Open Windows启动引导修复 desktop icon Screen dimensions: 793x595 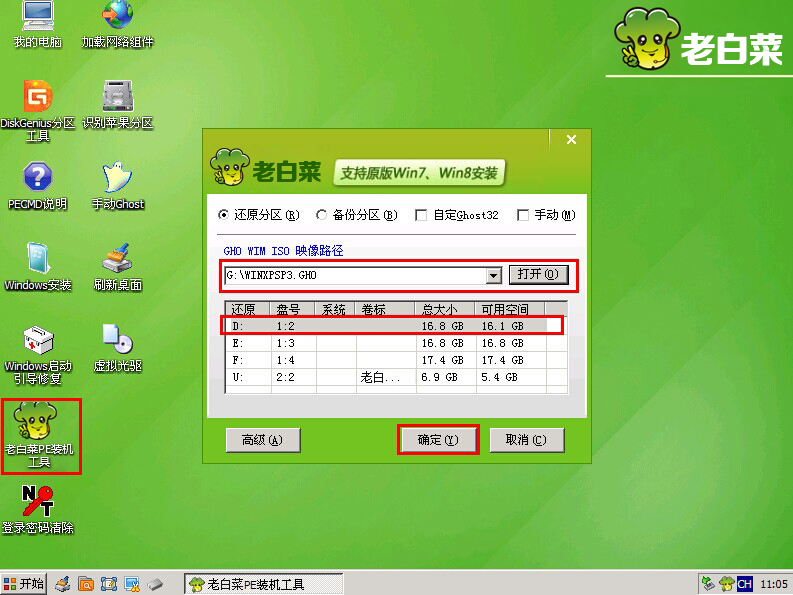[38, 354]
